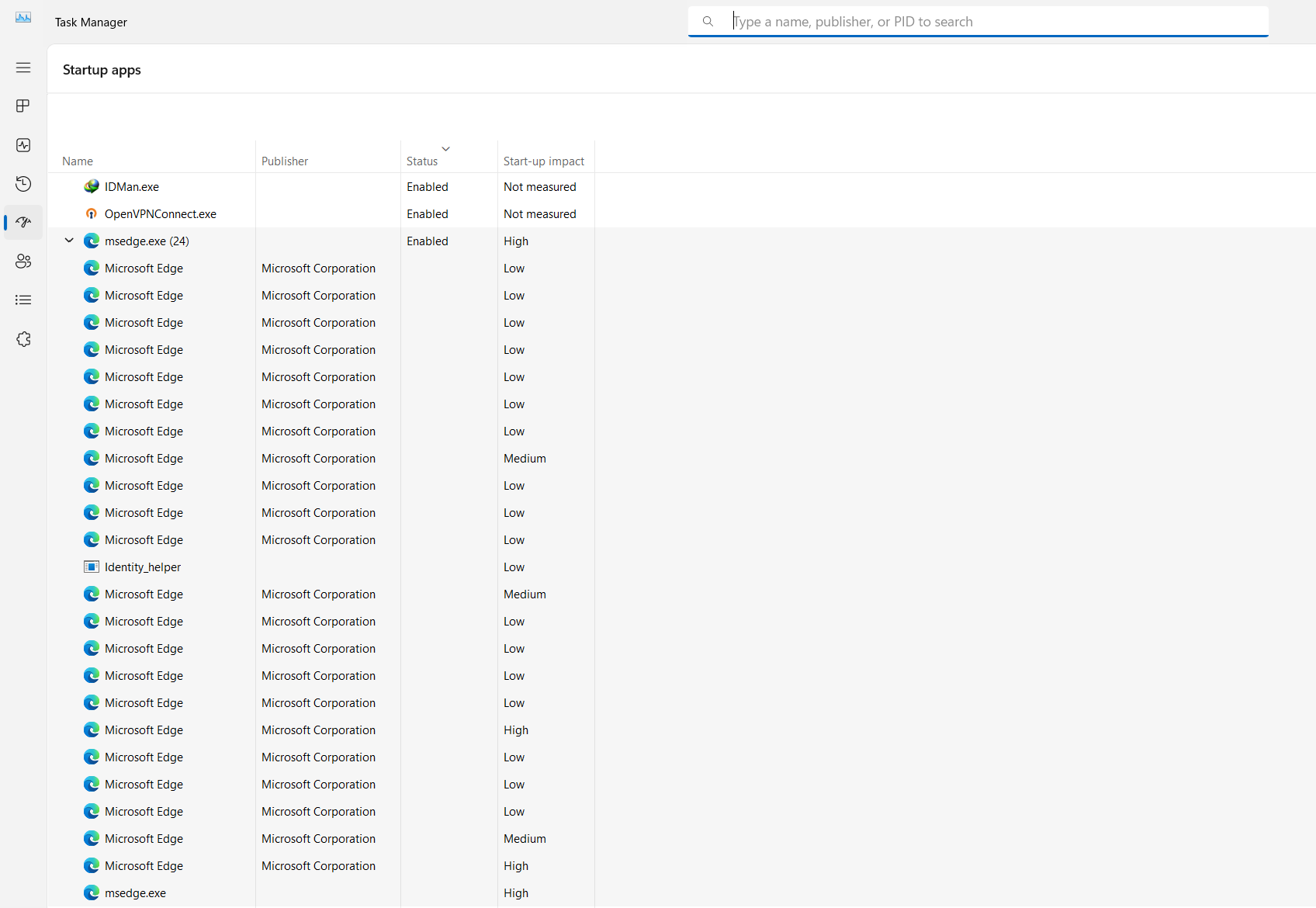Open the Services page in the sidebar
Image resolution: width=1316 pixels, height=908 pixels.
coord(23,338)
